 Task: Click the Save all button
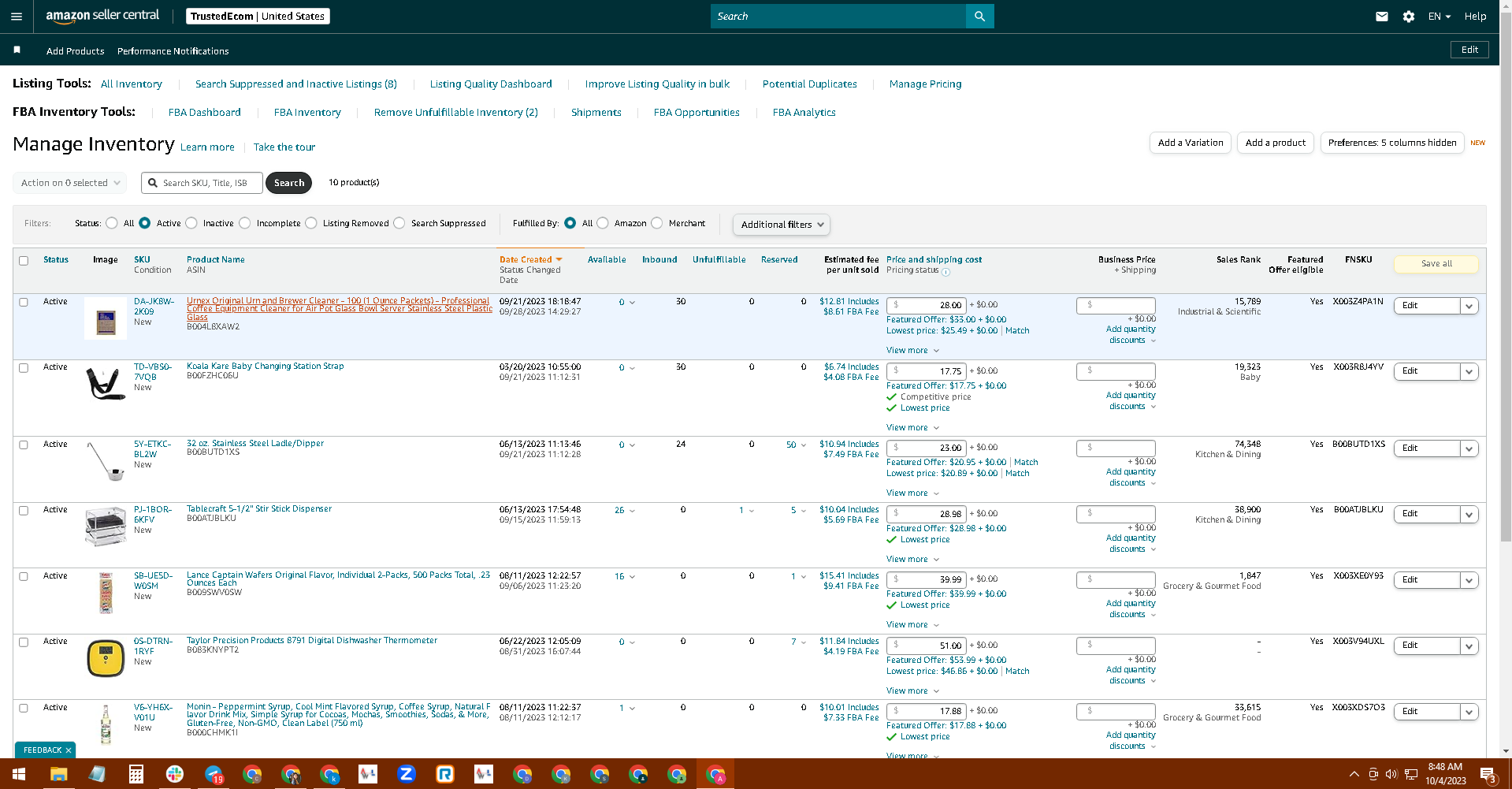[x=1436, y=263]
